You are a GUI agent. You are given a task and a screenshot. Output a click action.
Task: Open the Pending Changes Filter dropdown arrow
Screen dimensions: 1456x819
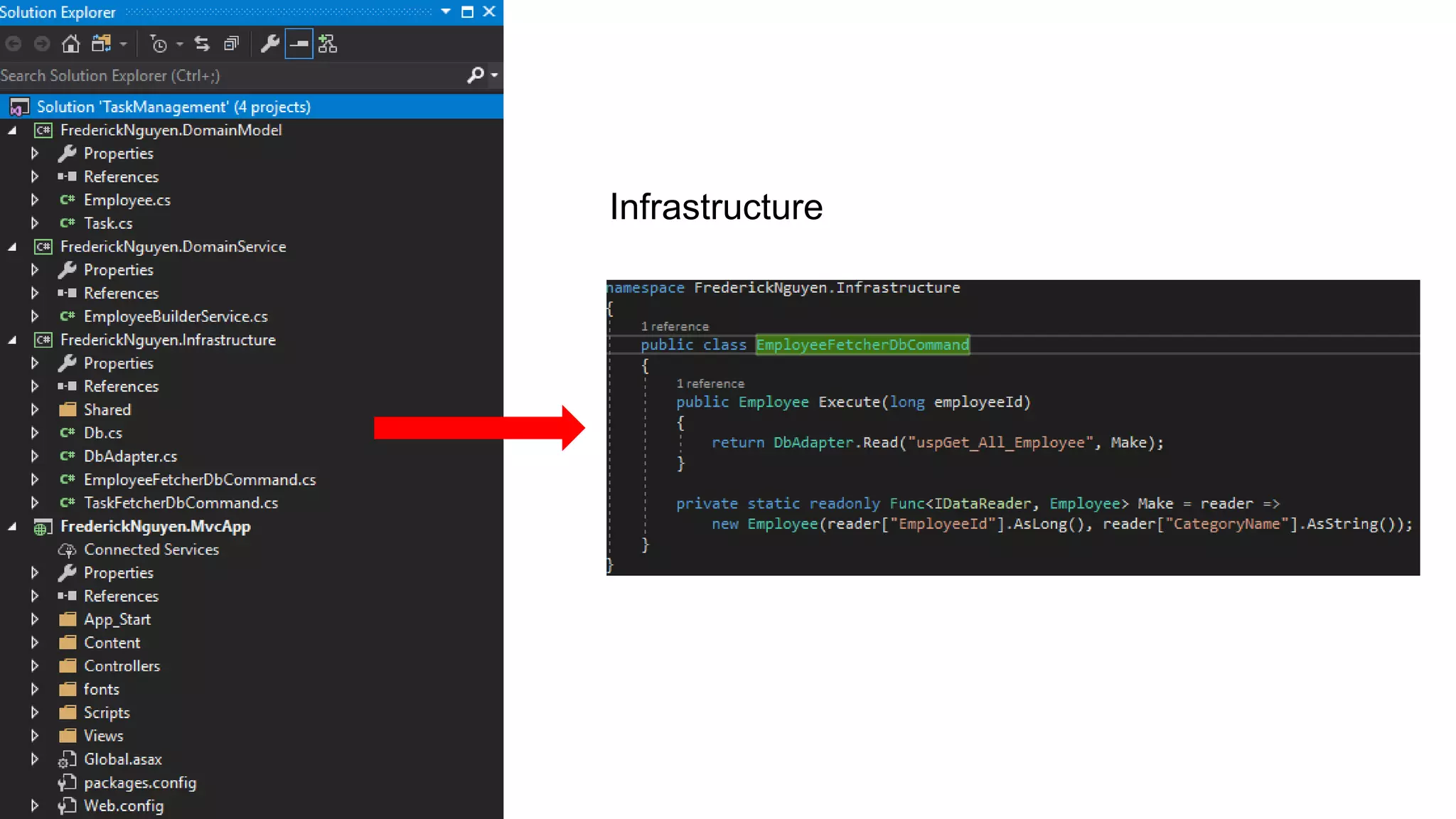point(179,44)
